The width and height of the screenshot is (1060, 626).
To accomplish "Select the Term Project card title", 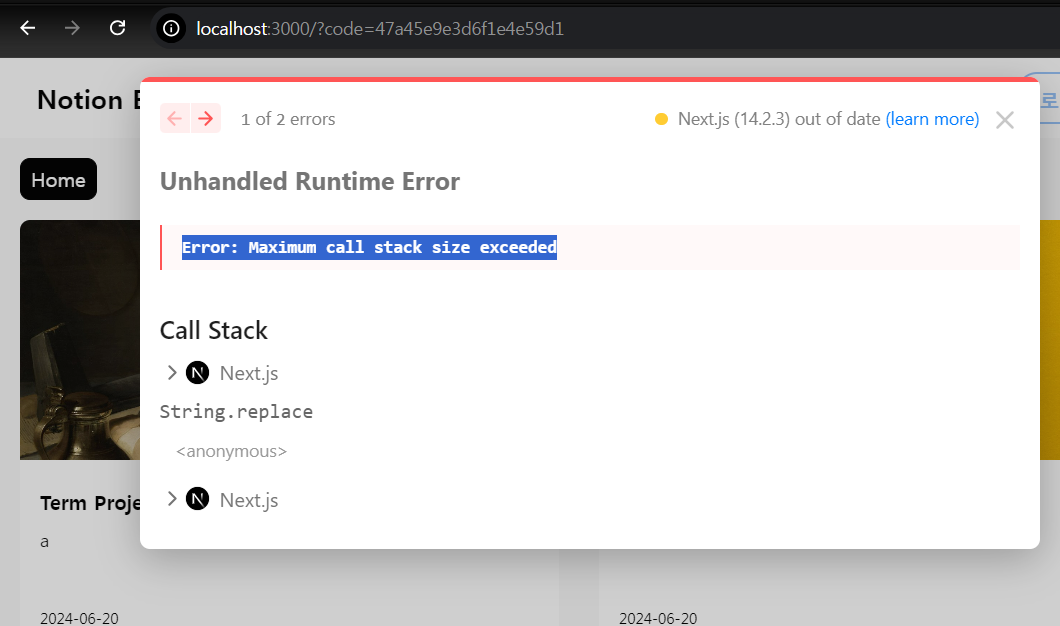I will pos(90,503).
